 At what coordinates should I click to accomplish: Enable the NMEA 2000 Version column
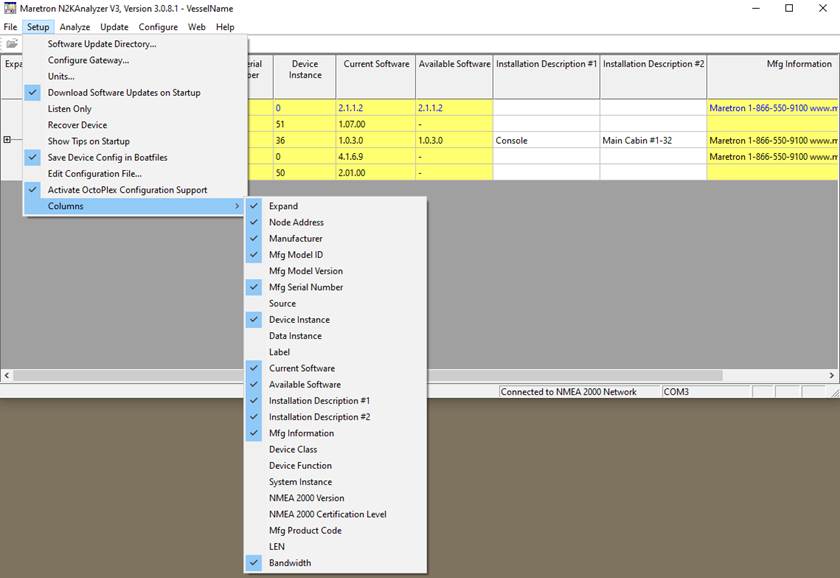(306, 498)
